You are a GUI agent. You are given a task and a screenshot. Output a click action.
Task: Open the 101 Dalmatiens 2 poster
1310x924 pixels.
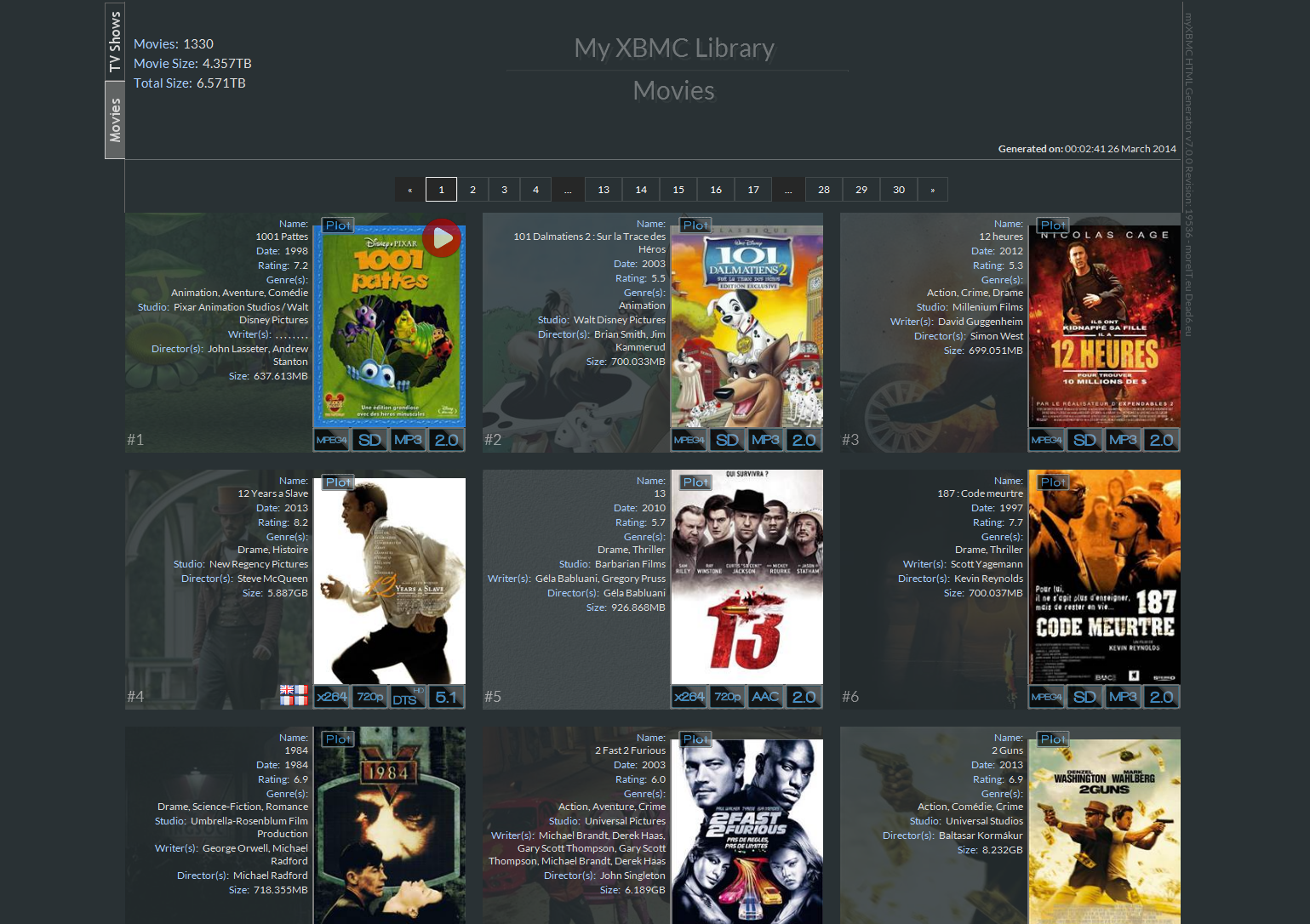pyautogui.click(x=747, y=326)
